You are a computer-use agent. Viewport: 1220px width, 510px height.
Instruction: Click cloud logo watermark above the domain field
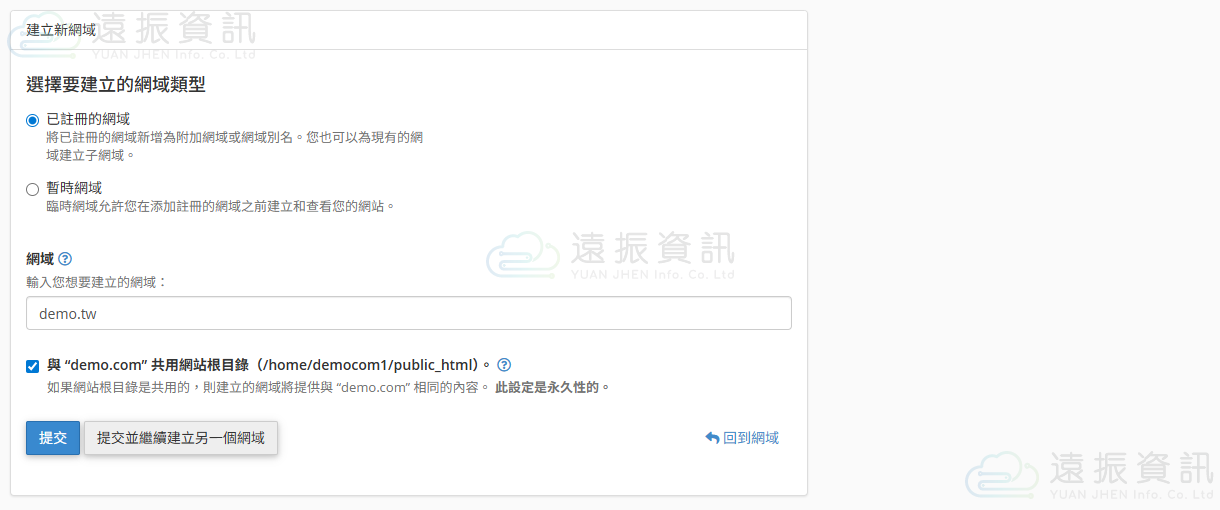[522, 255]
